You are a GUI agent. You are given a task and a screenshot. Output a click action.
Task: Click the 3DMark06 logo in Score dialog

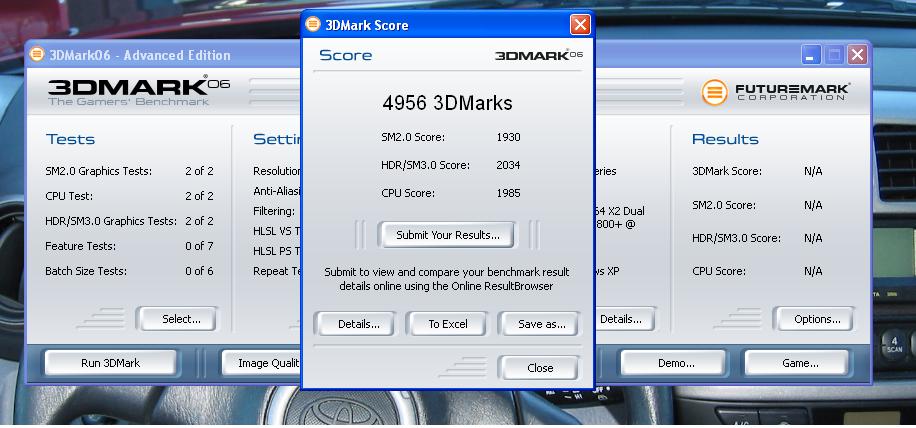(x=539, y=55)
